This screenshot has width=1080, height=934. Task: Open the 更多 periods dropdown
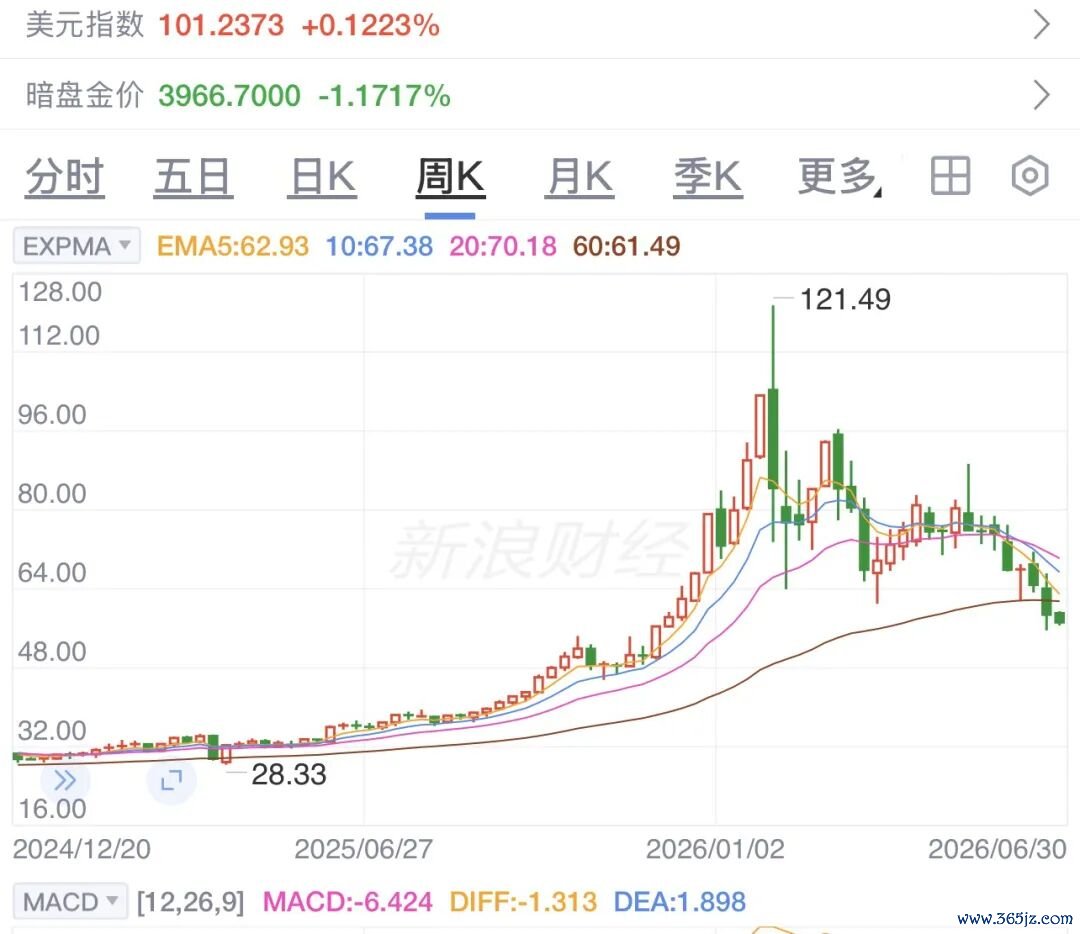click(x=839, y=177)
